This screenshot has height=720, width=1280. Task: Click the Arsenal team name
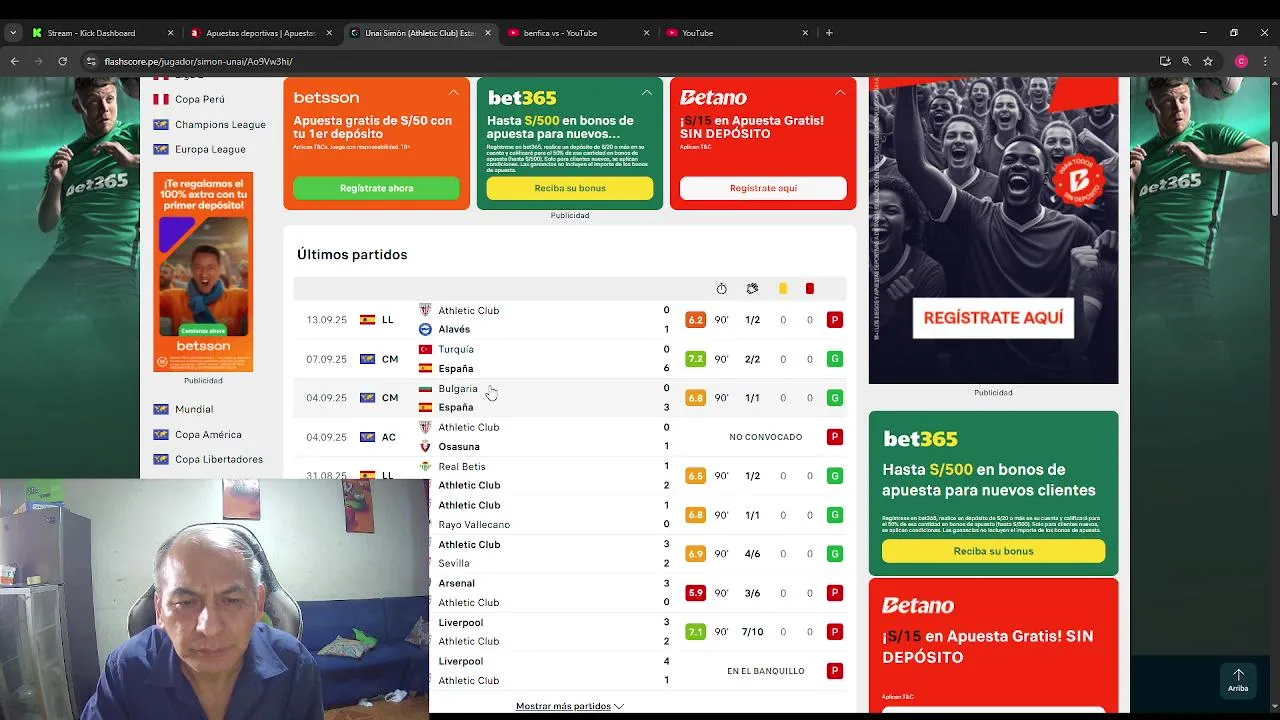(456, 583)
